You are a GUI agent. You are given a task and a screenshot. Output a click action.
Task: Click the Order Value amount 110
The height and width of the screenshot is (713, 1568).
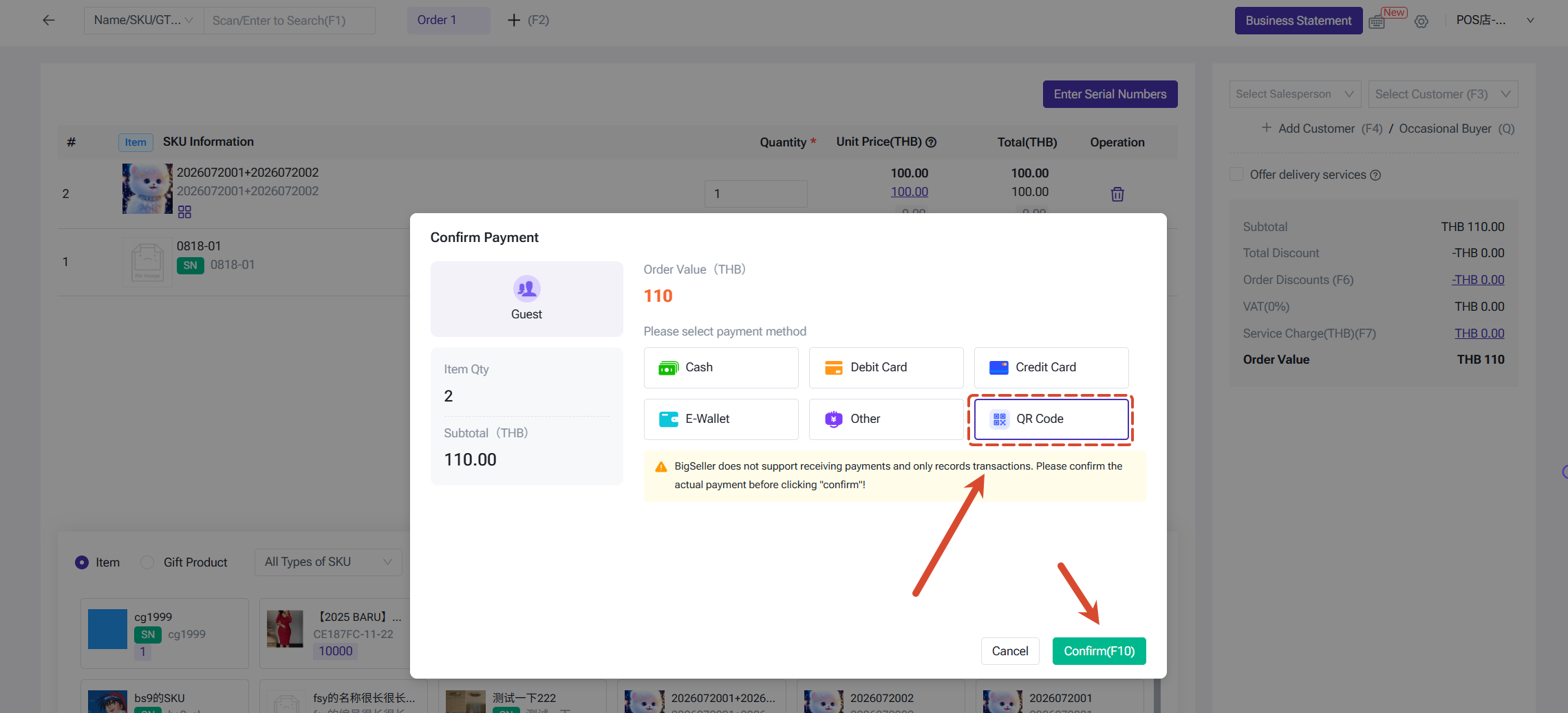(658, 296)
